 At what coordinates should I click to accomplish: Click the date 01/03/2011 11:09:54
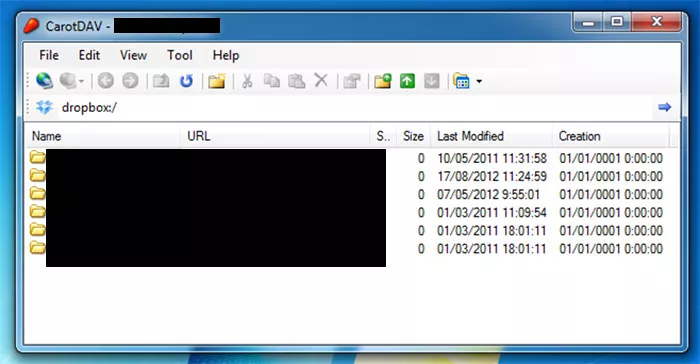492,213
